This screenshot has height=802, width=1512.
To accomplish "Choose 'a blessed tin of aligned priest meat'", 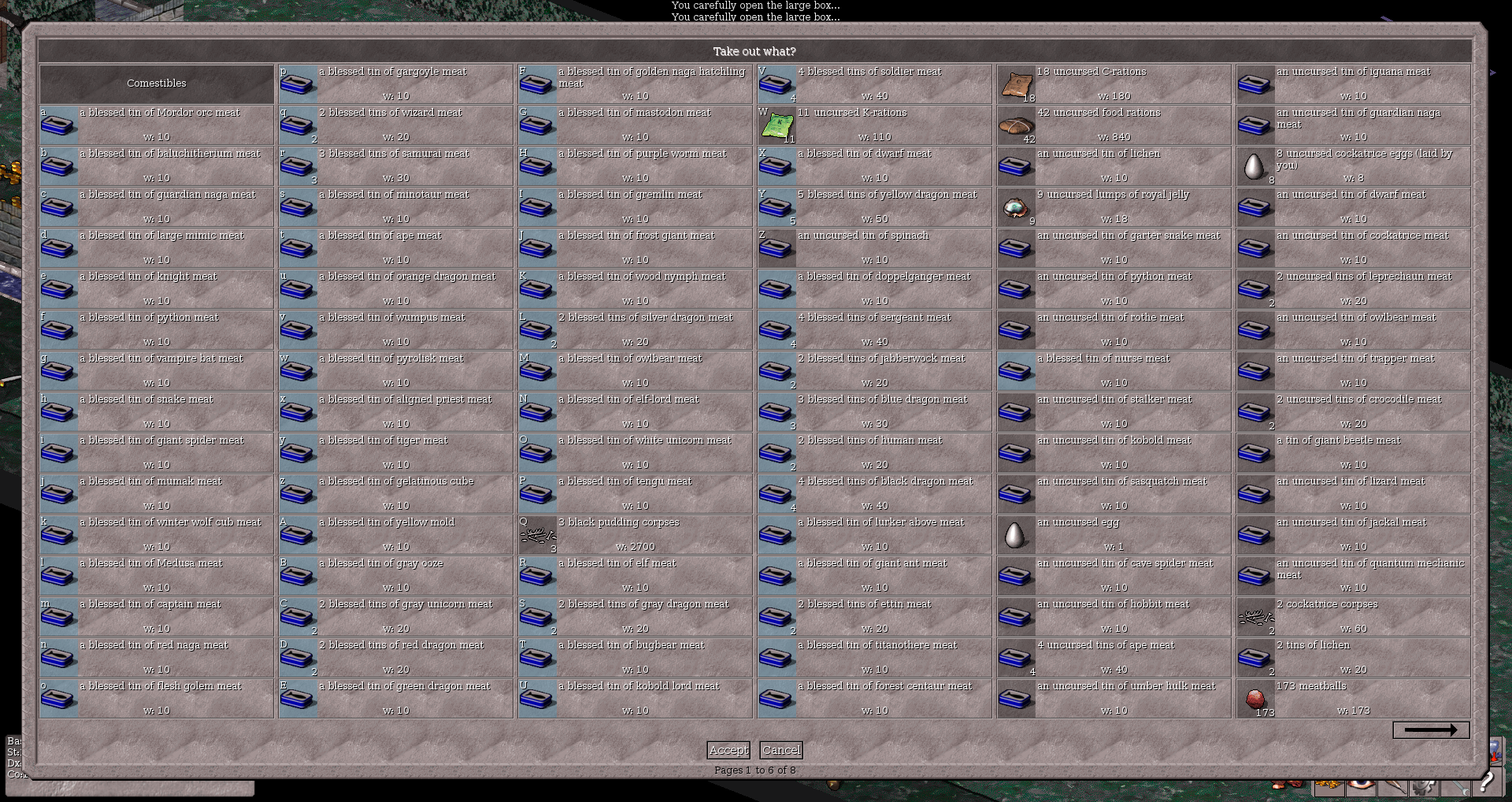I will coord(396,412).
